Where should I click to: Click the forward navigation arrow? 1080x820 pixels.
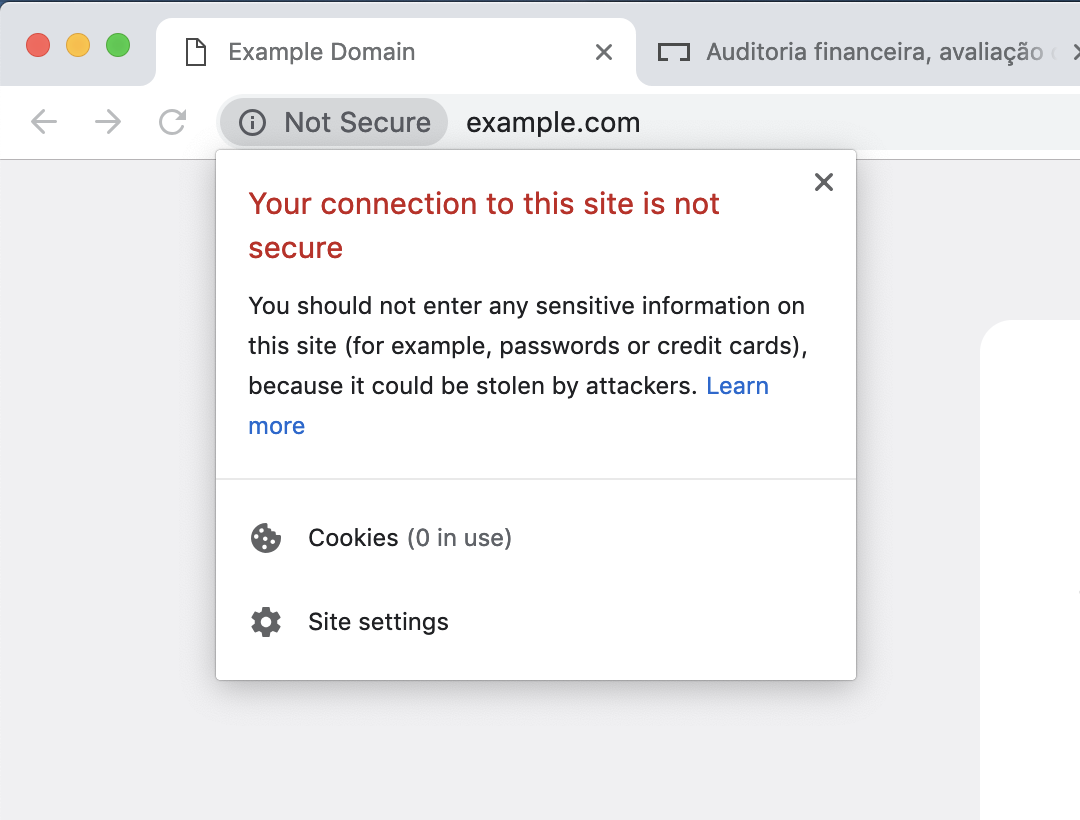[107, 122]
